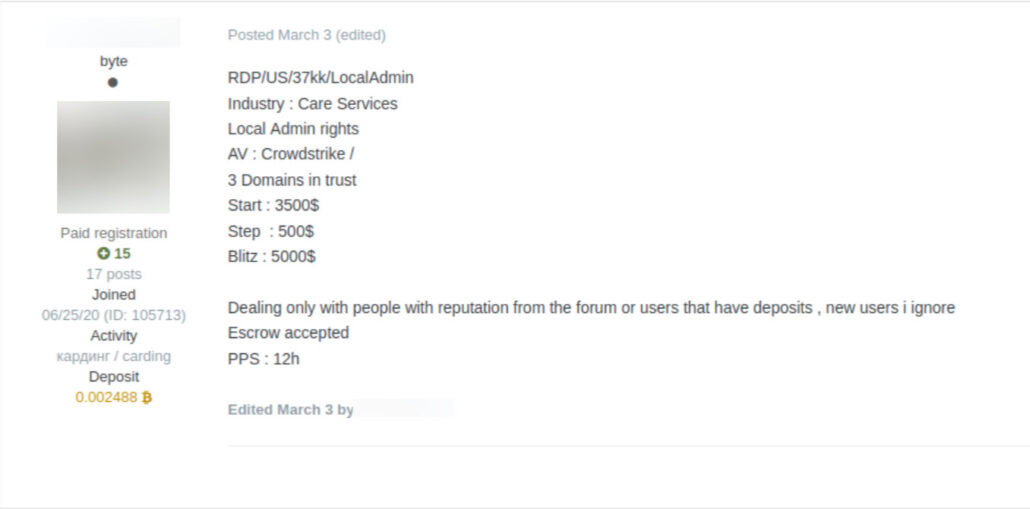Open the кардинг / carding activity link
This screenshot has height=509, width=1030.
point(113,356)
